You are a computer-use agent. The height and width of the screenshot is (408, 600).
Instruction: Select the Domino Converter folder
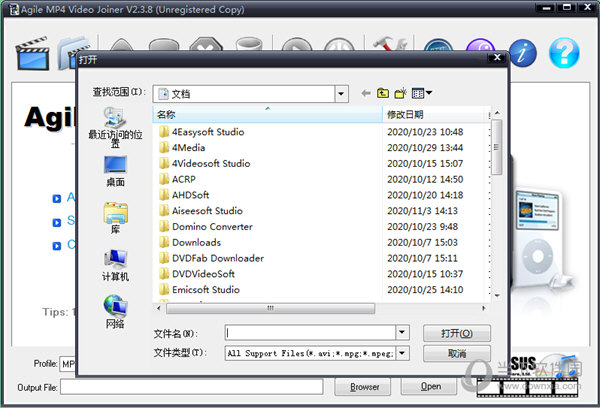(206, 227)
